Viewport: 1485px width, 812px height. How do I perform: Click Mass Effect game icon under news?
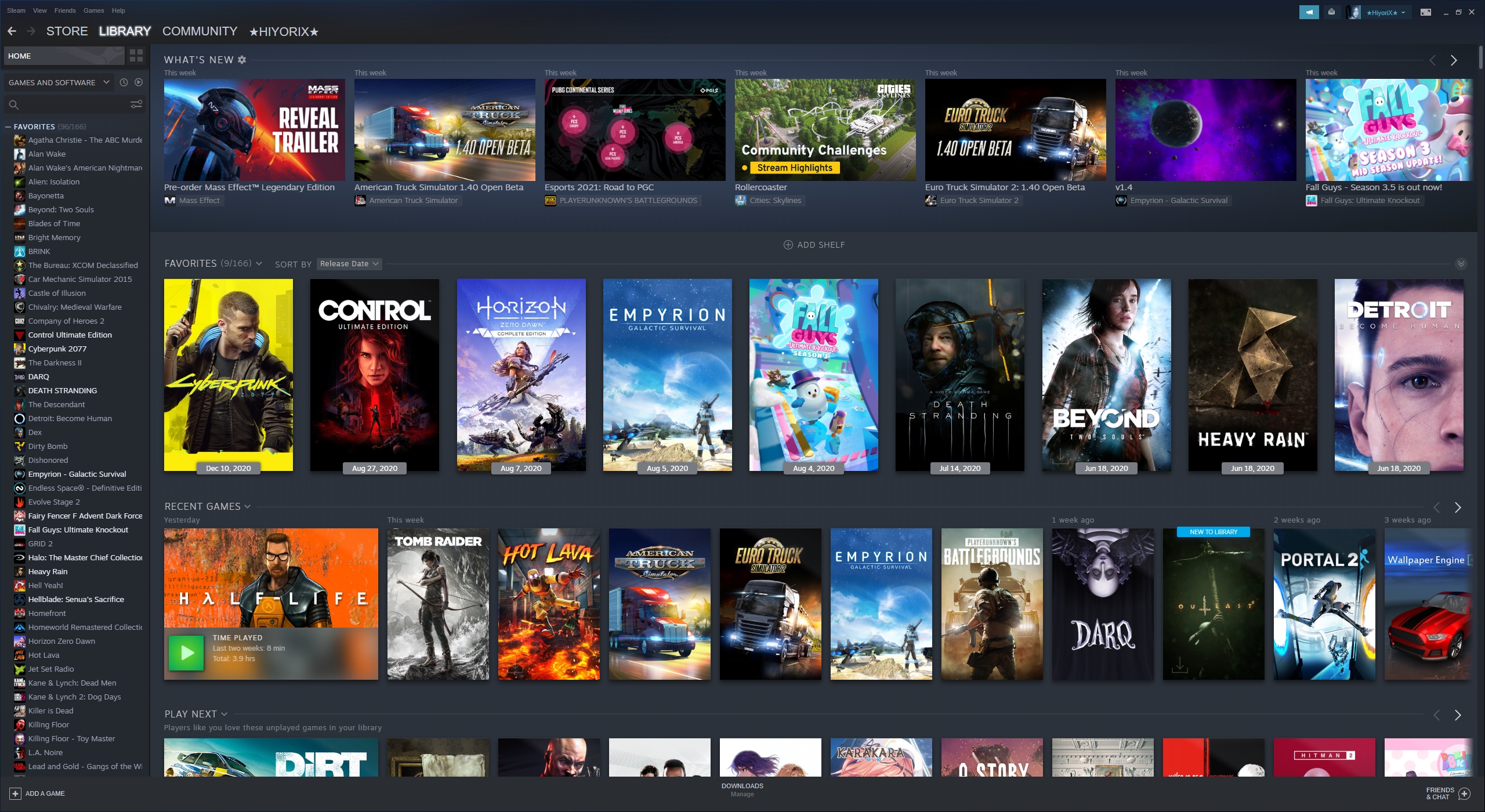coord(170,201)
